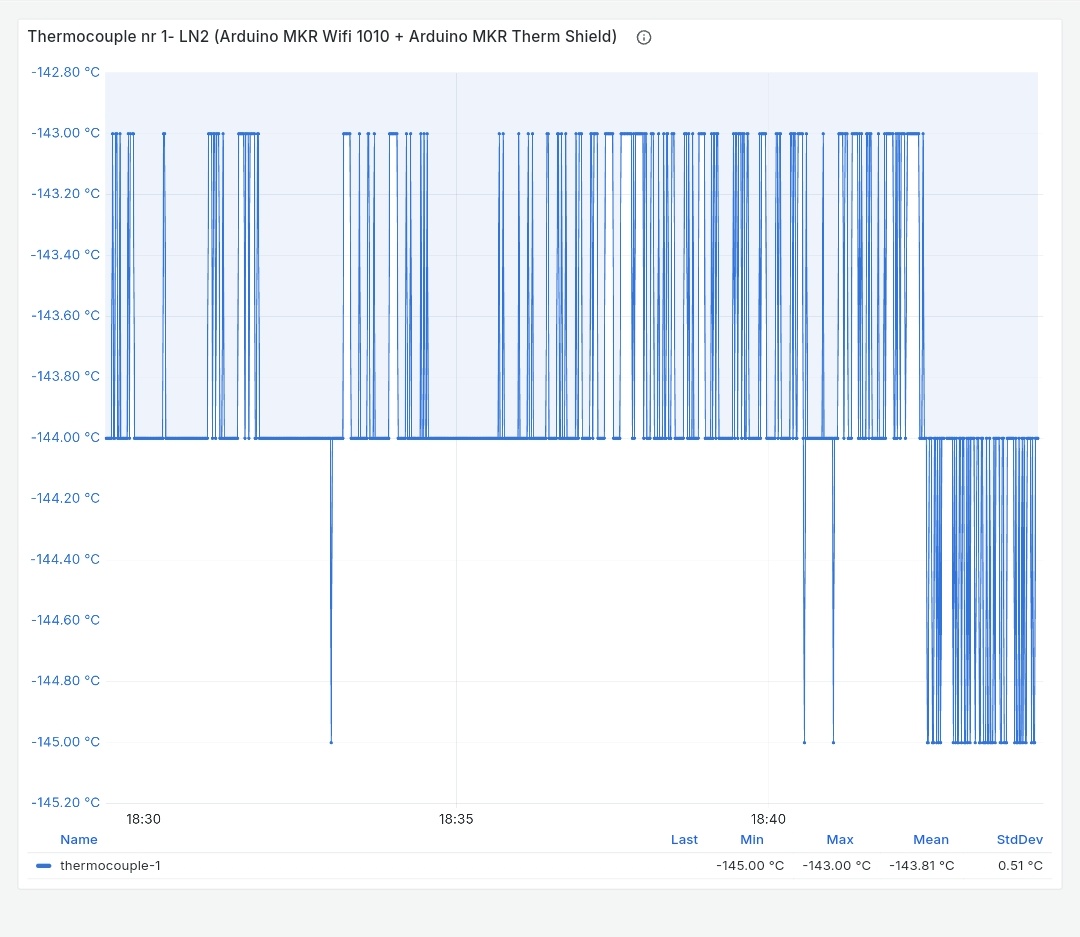
Task: Click the legend Max value -143.00 °C
Action: pos(836,866)
